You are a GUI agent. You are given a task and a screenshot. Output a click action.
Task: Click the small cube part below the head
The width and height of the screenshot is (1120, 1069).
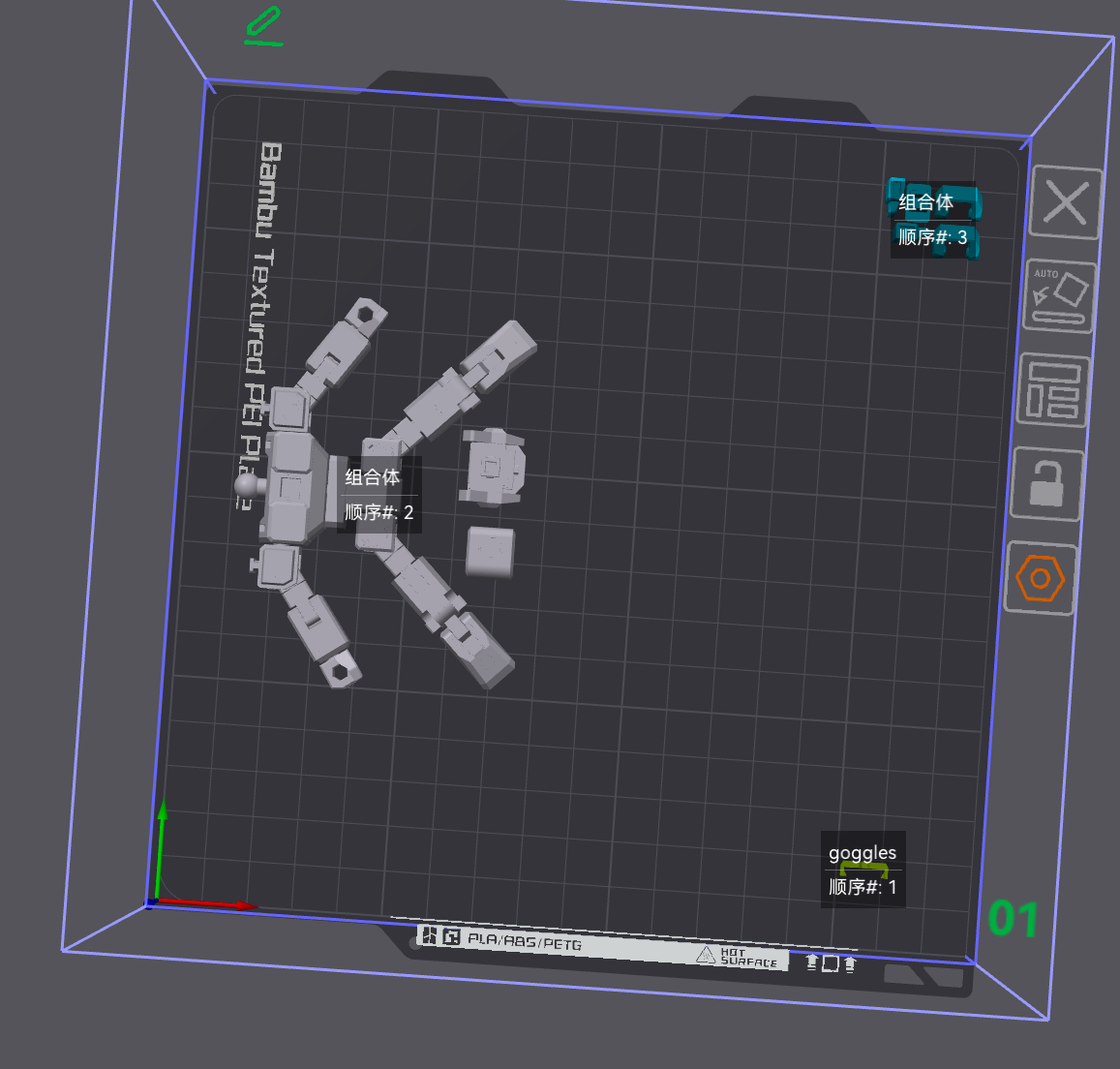(490, 551)
